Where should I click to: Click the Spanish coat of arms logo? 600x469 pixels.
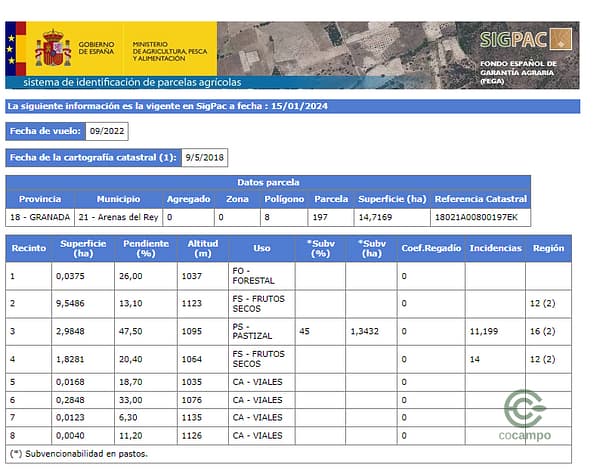coord(52,48)
